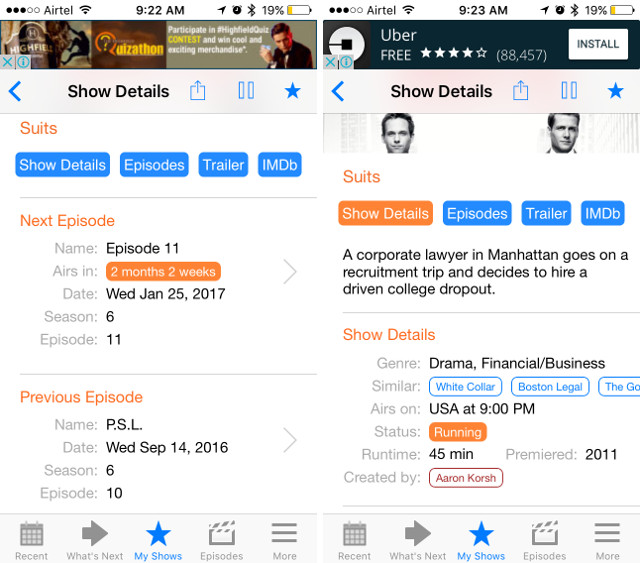
Task: Tap the alarm icon in the right status bar
Action: pos(560,10)
